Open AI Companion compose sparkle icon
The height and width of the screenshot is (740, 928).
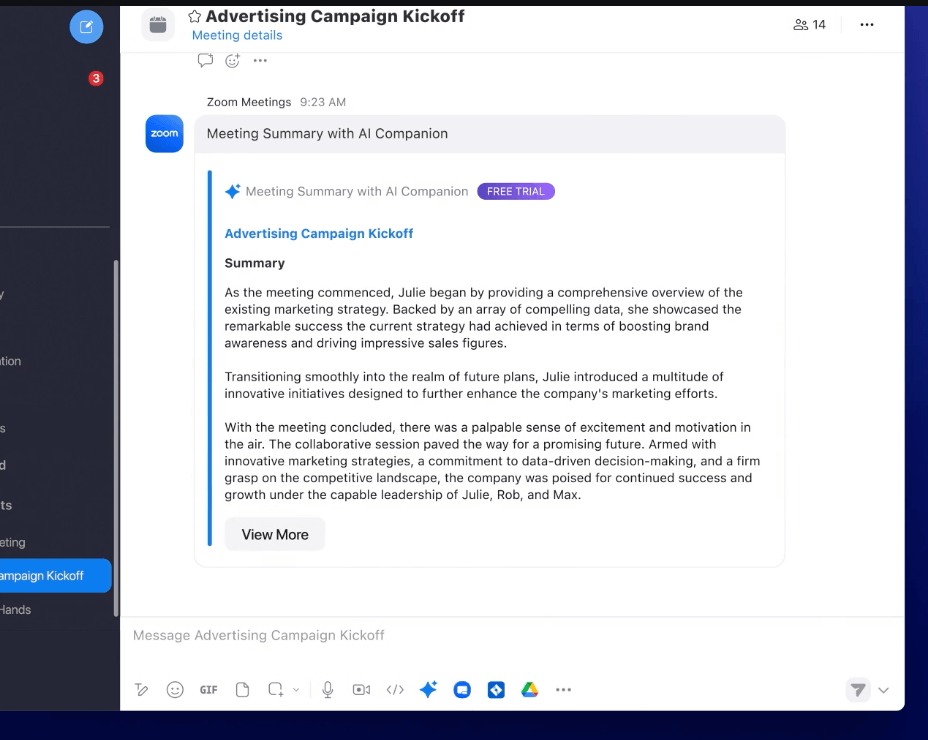pos(428,689)
